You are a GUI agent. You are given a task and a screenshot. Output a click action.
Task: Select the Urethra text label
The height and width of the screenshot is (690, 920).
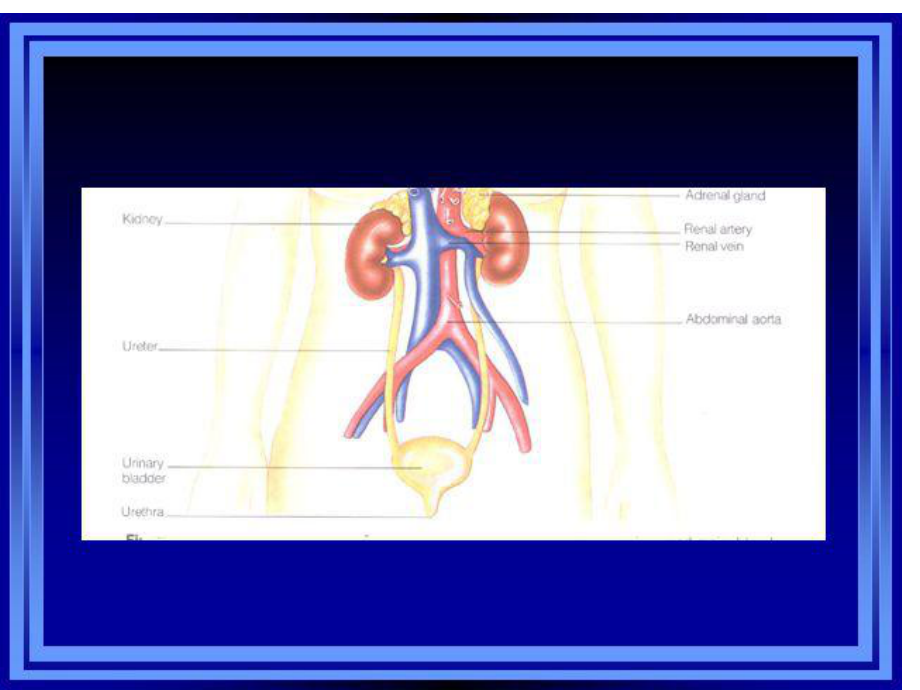pos(142,512)
